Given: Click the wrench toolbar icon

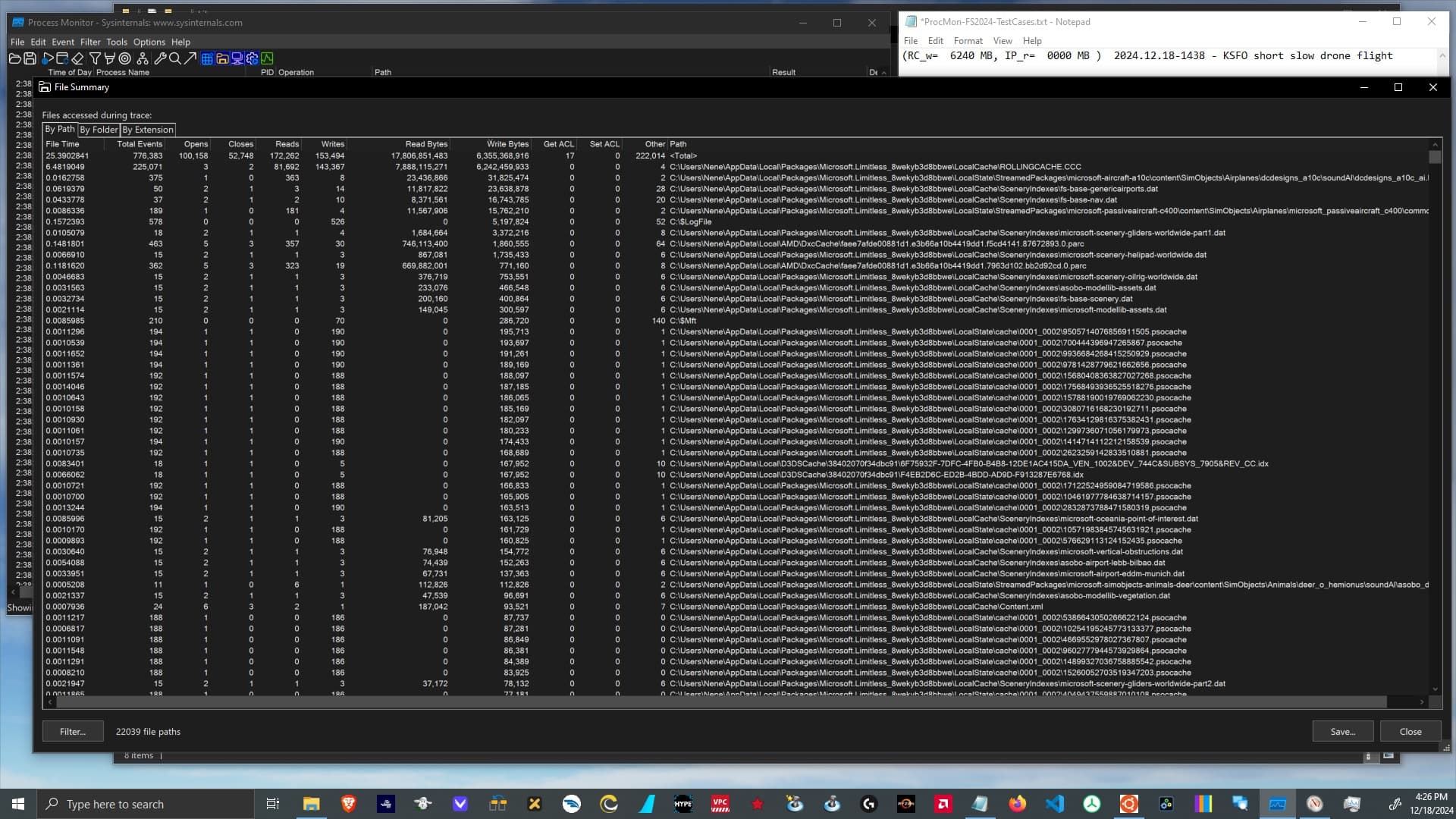Looking at the screenshot, I should [x=160, y=58].
